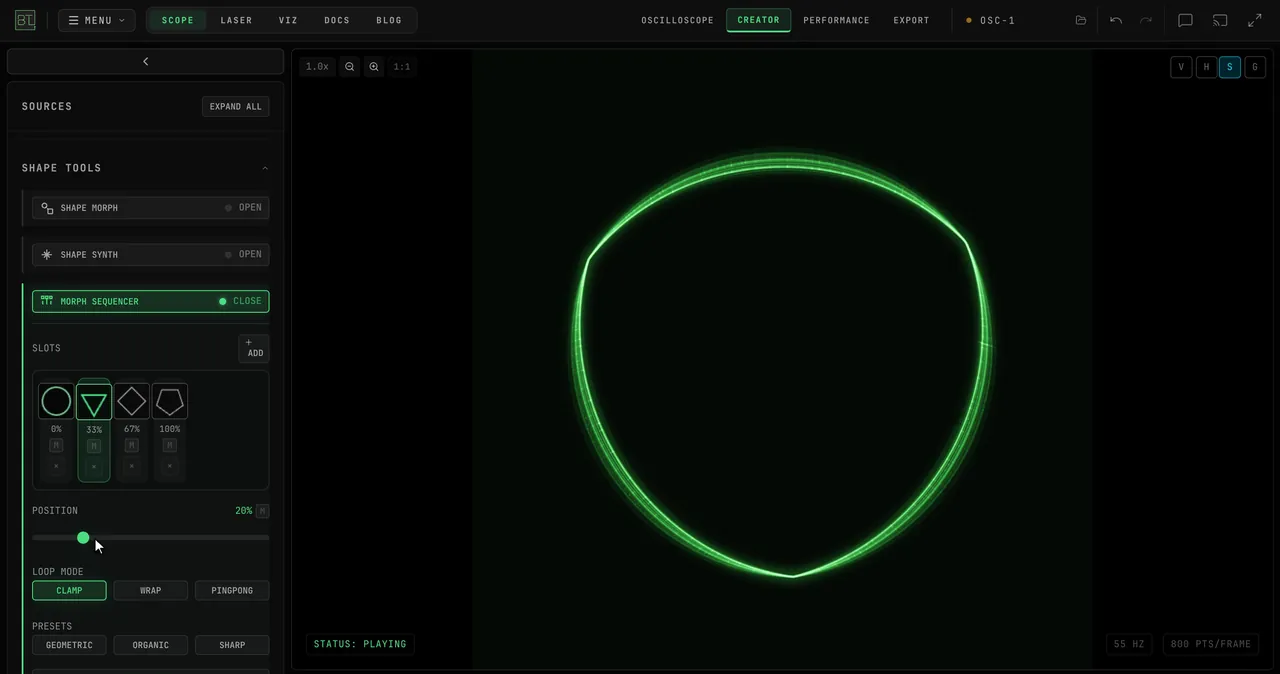This screenshot has width=1280, height=674.
Task: Select the diamond shape slot
Action: point(132,402)
